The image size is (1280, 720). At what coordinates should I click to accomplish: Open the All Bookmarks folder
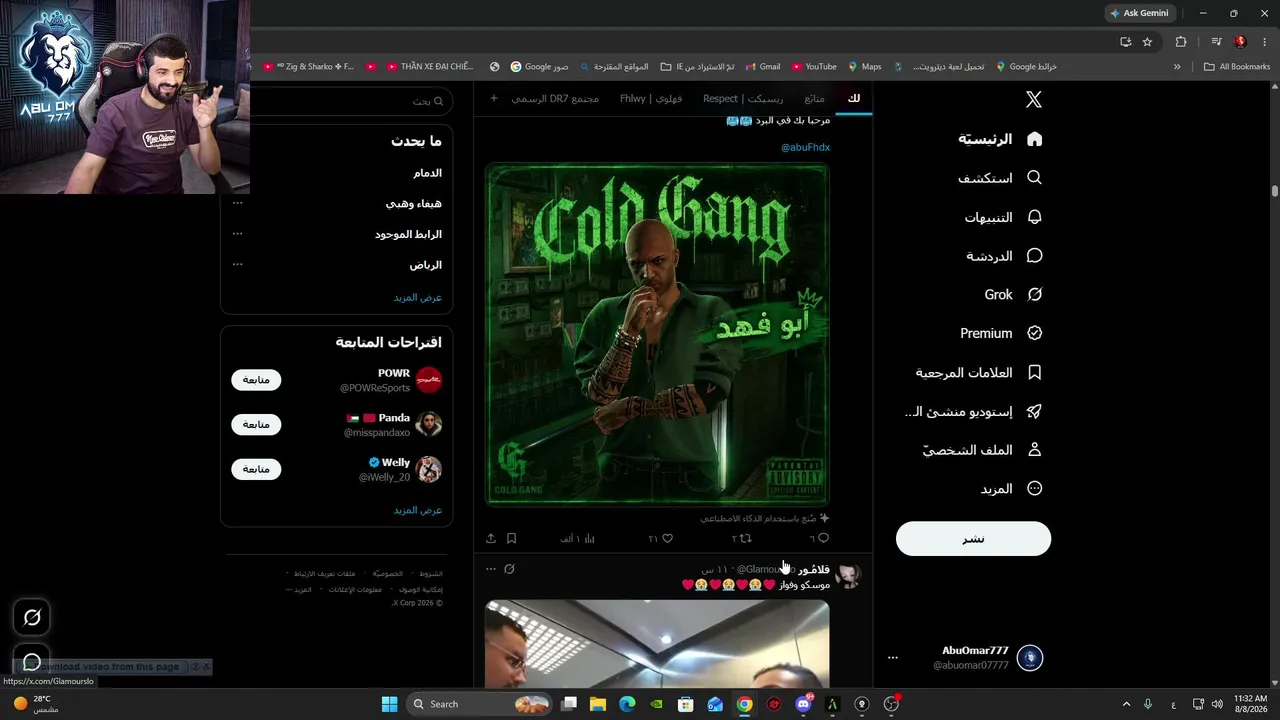pos(1237,67)
